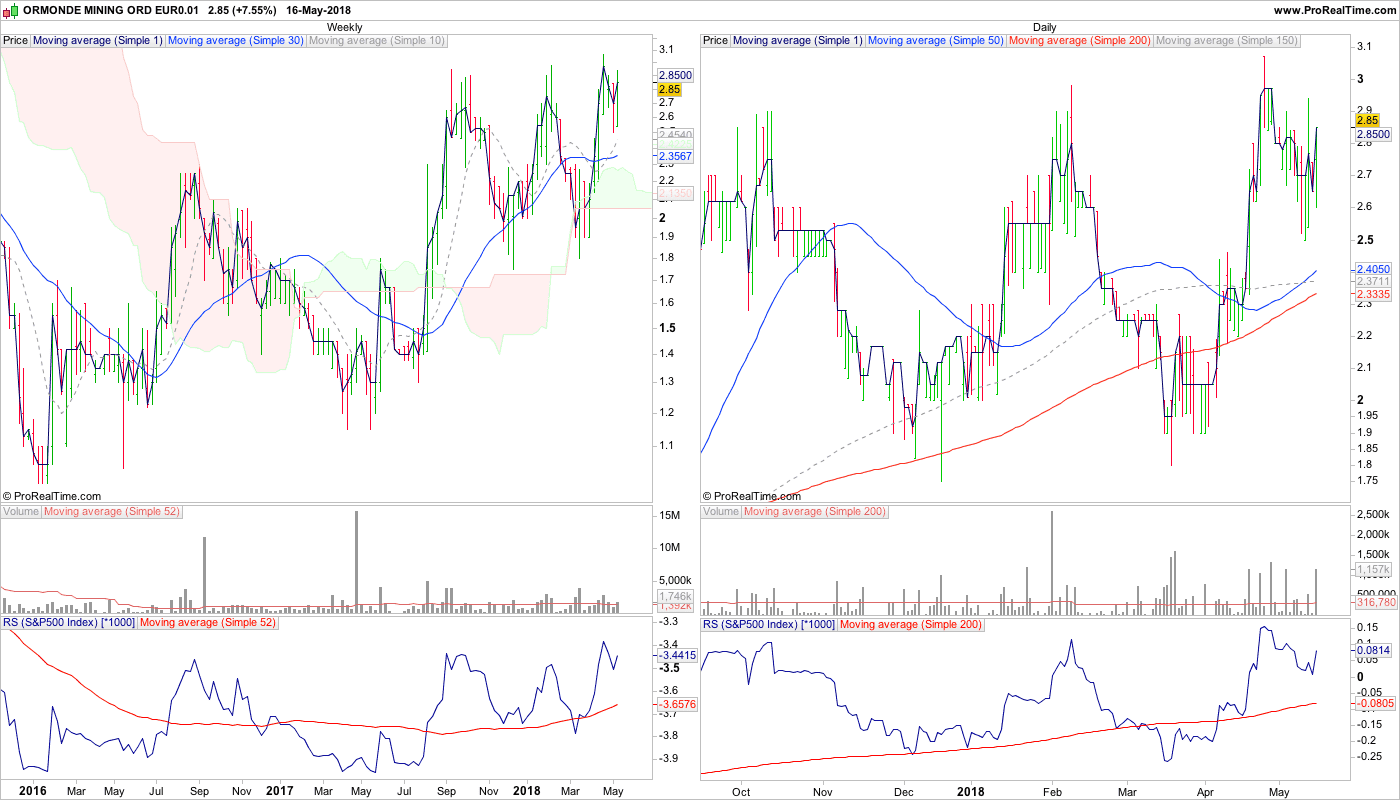Click the red 316,780 Daily volume average tag
Viewport: 1400px width, 800px height.
point(1375,602)
